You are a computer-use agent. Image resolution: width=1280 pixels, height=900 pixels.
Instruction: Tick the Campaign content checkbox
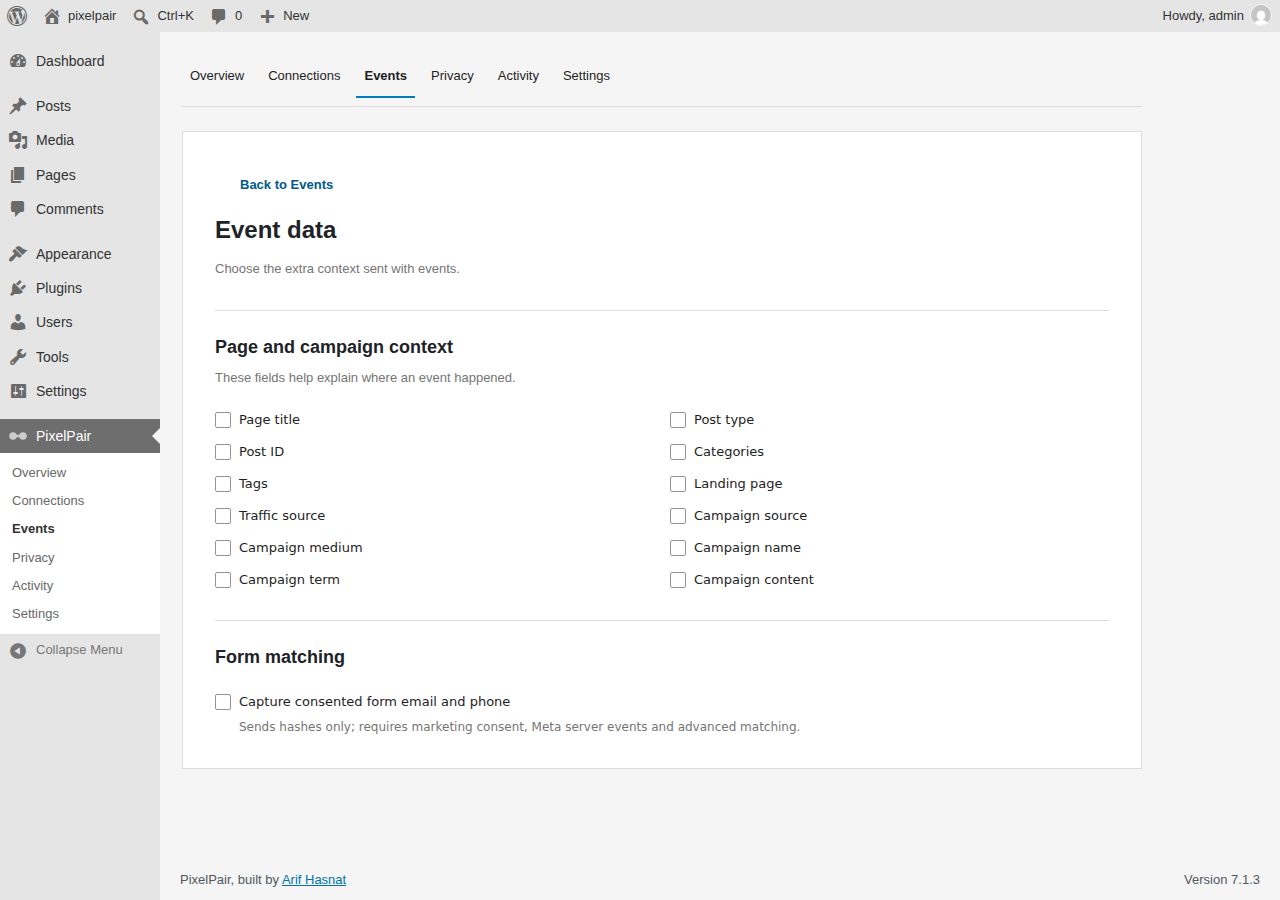tap(678, 580)
